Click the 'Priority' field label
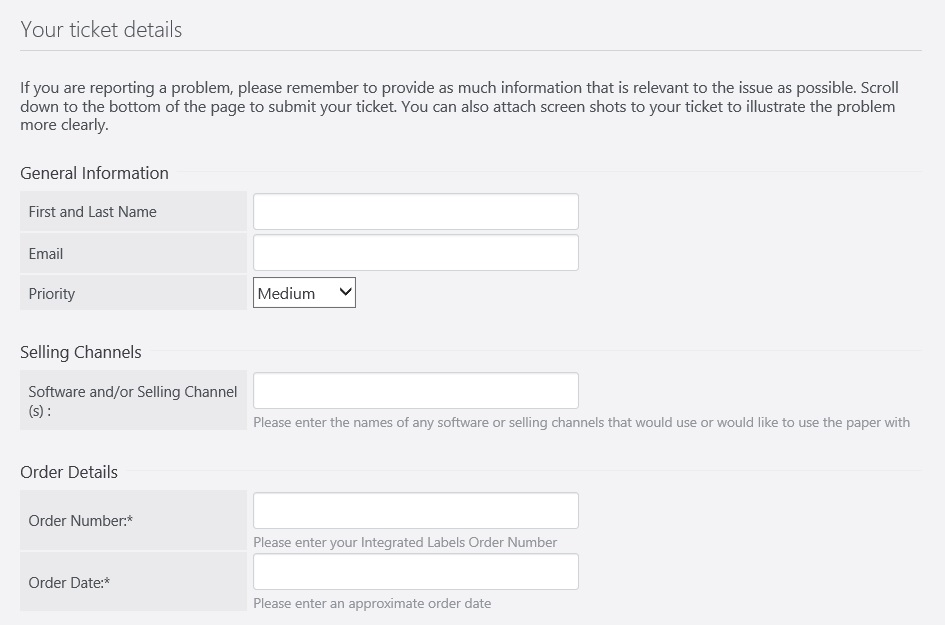This screenshot has height=625, width=945. click(x=52, y=294)
